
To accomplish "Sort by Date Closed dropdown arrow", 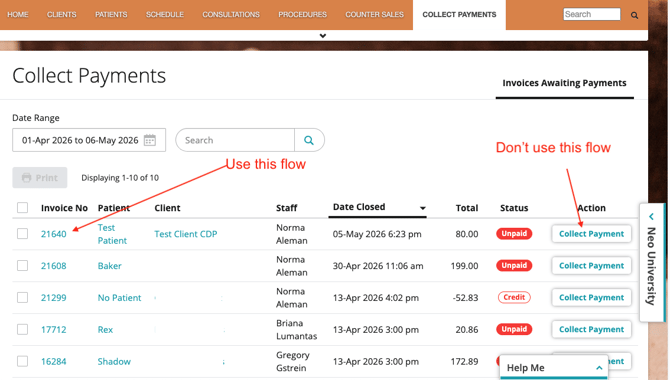I will [423, 208].
